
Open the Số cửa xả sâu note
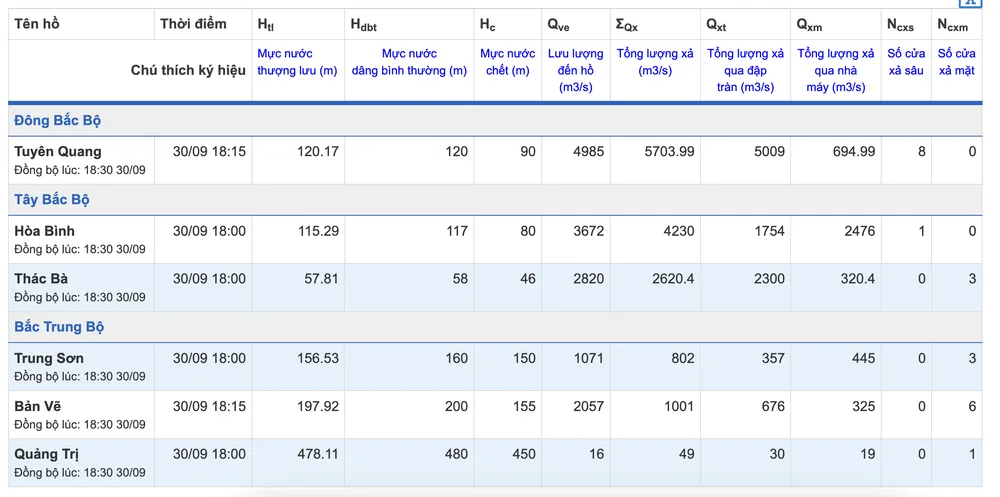coord(906,63)
